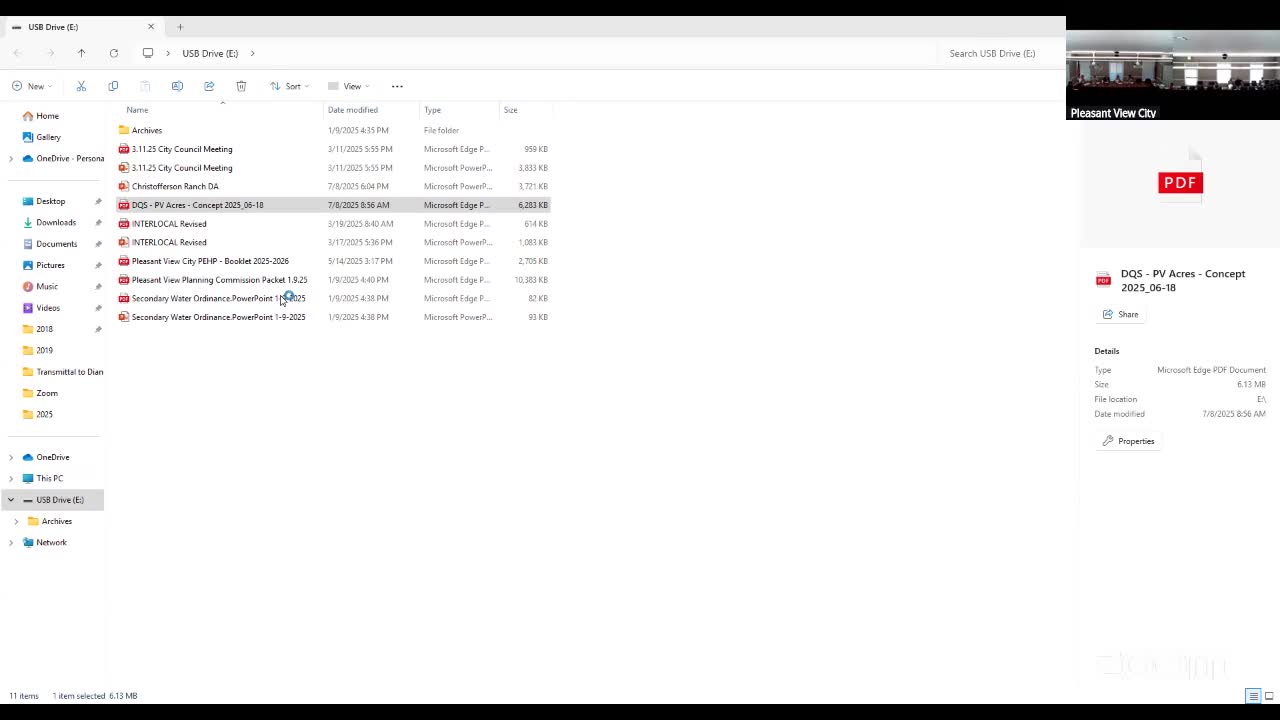This screenshot has width=1280, height=720.
Task: Select Pleasant View Planning Commission Packet 1.9.25
Action: pos(334,280)
